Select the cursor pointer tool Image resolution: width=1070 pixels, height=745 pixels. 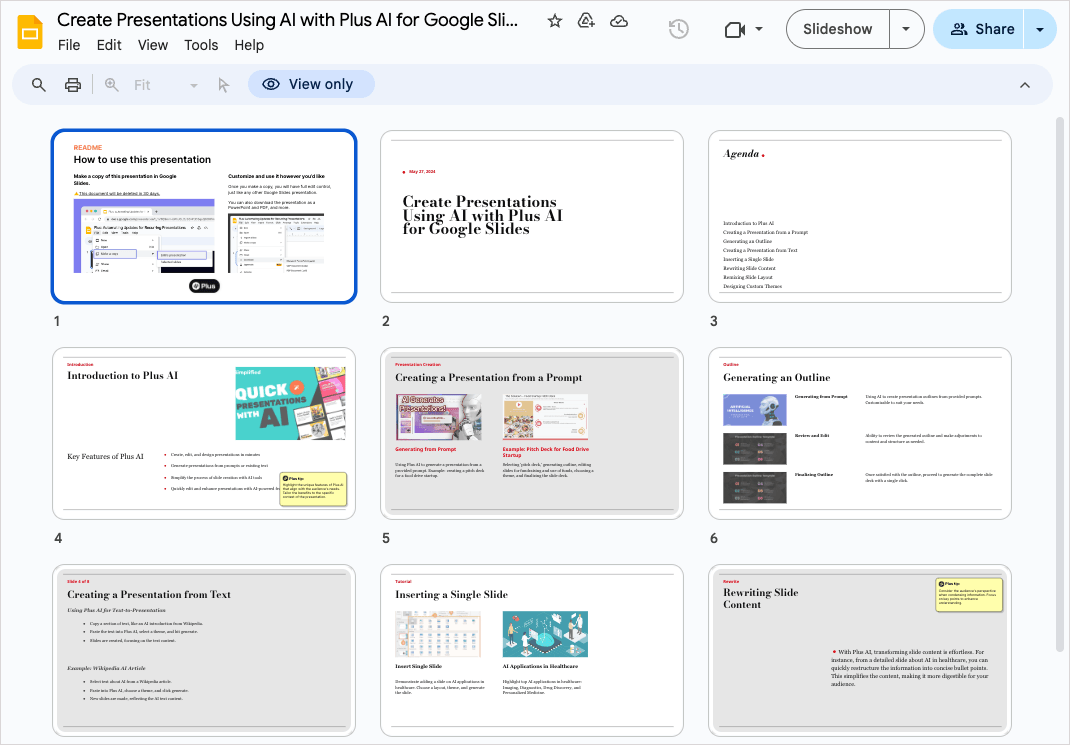223,85
